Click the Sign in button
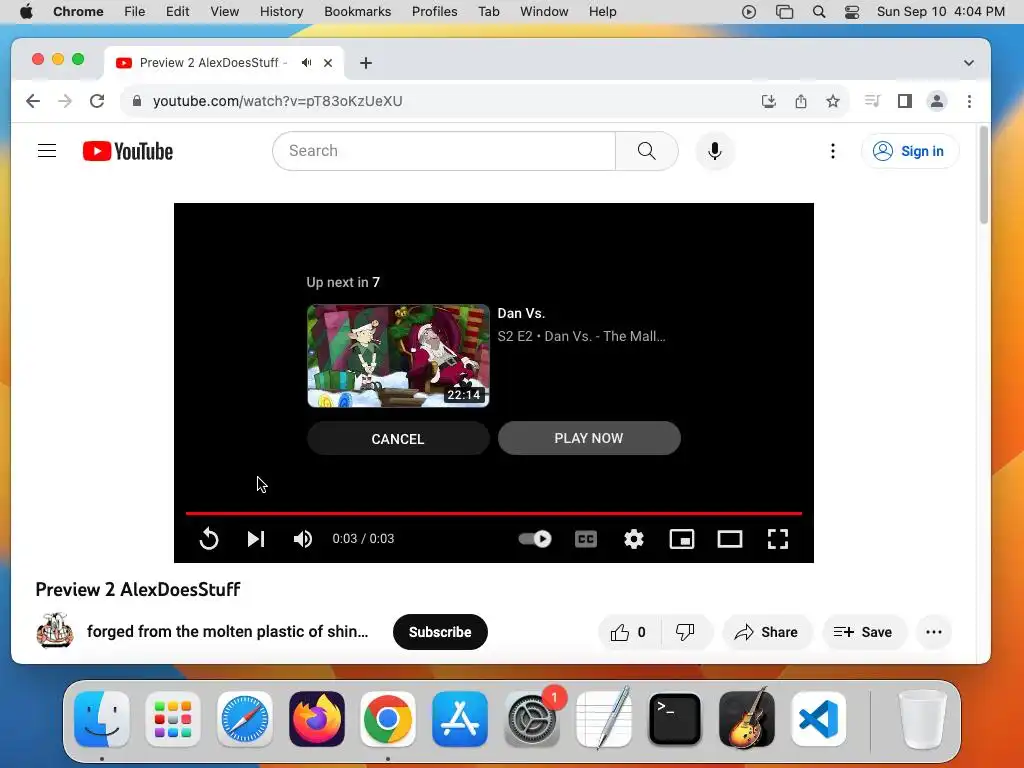This screenshot has width=1024, height=768. 910,151
